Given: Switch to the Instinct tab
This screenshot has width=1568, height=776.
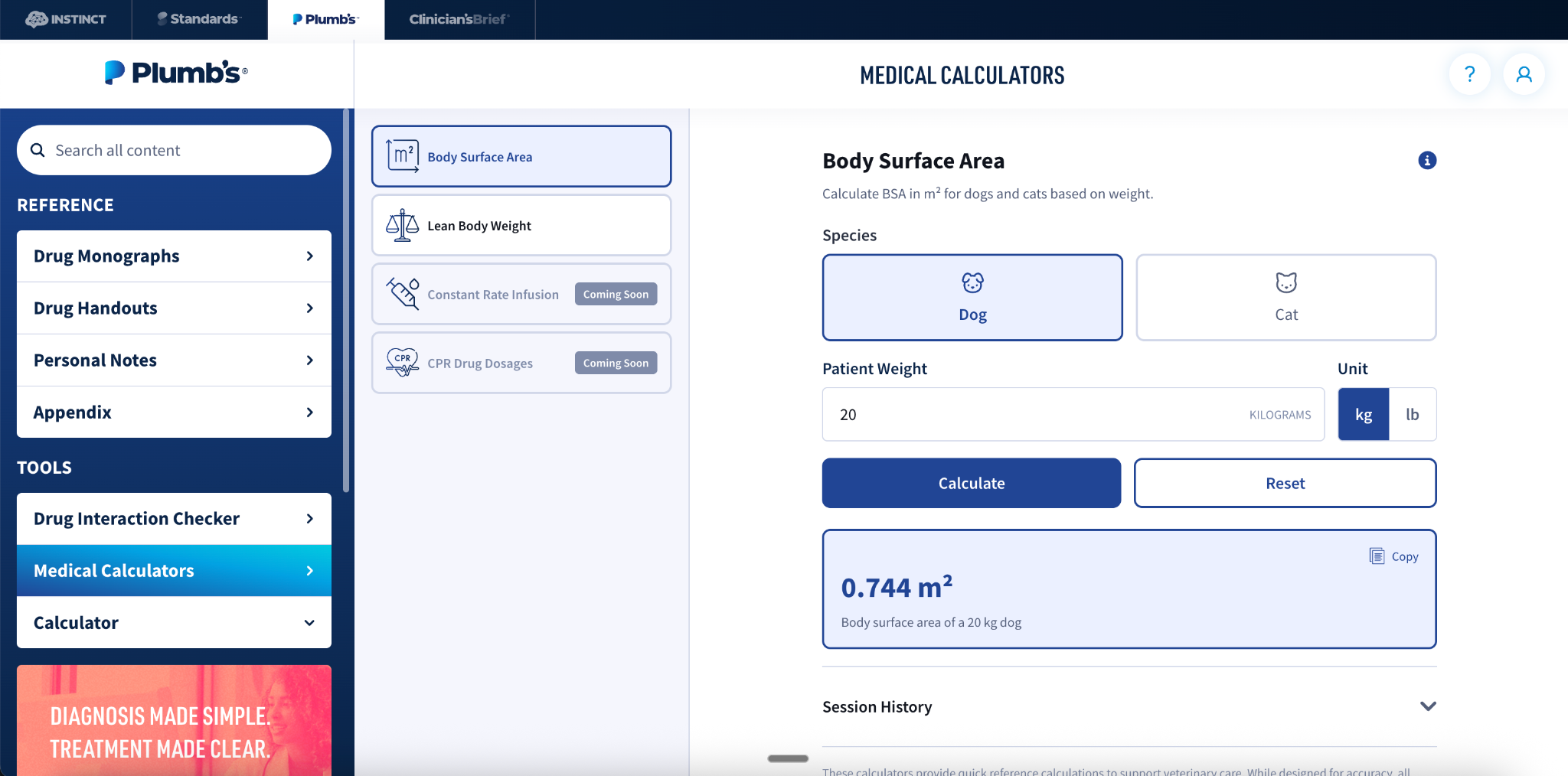Looking at the screenshot, I should pyautogui.click(x=66, y=19).
